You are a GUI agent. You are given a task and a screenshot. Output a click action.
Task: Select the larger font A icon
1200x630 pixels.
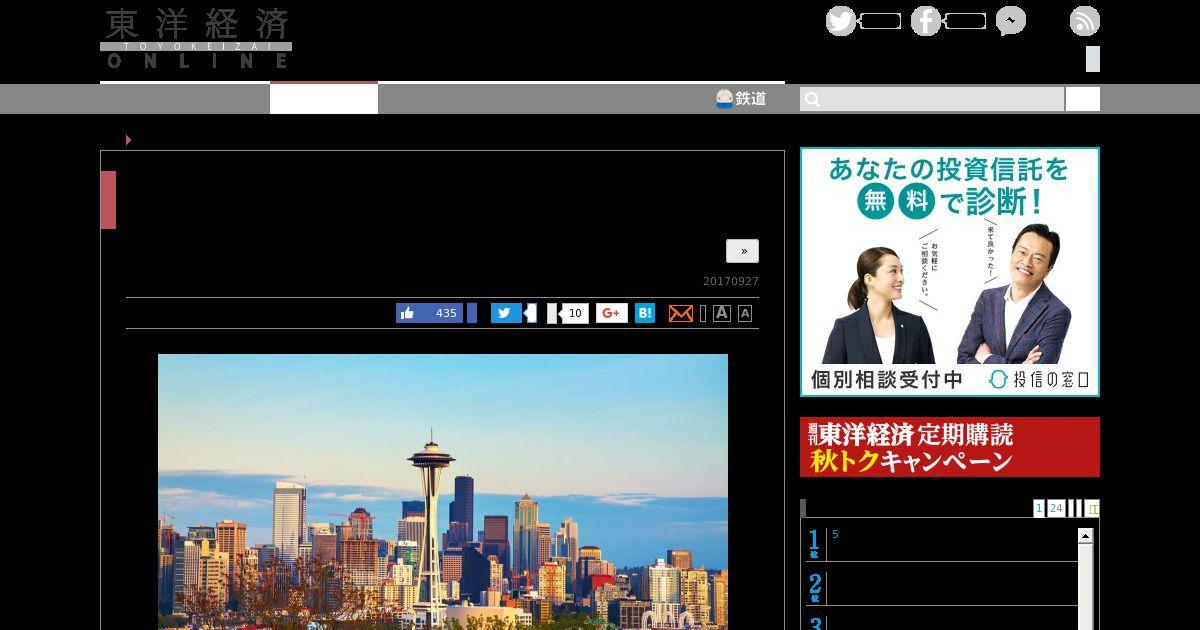721,313
